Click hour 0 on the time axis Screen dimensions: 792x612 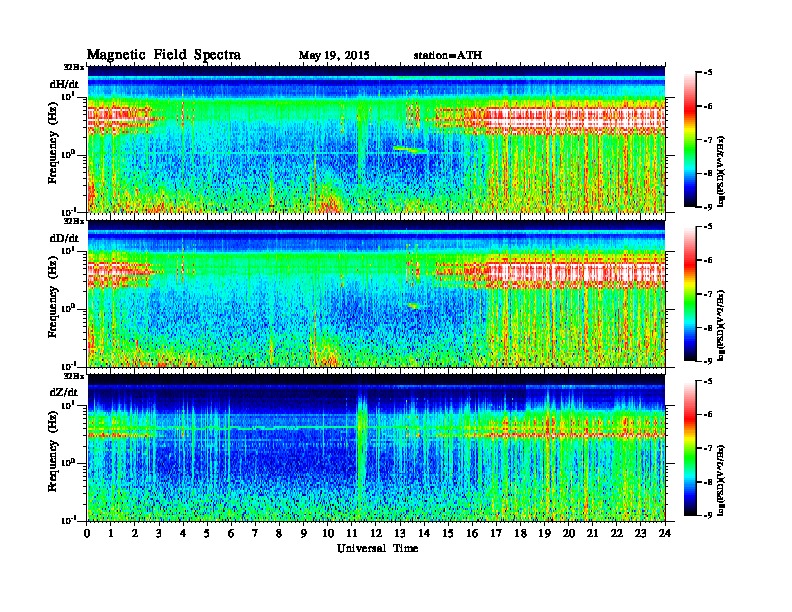(87, 533)
